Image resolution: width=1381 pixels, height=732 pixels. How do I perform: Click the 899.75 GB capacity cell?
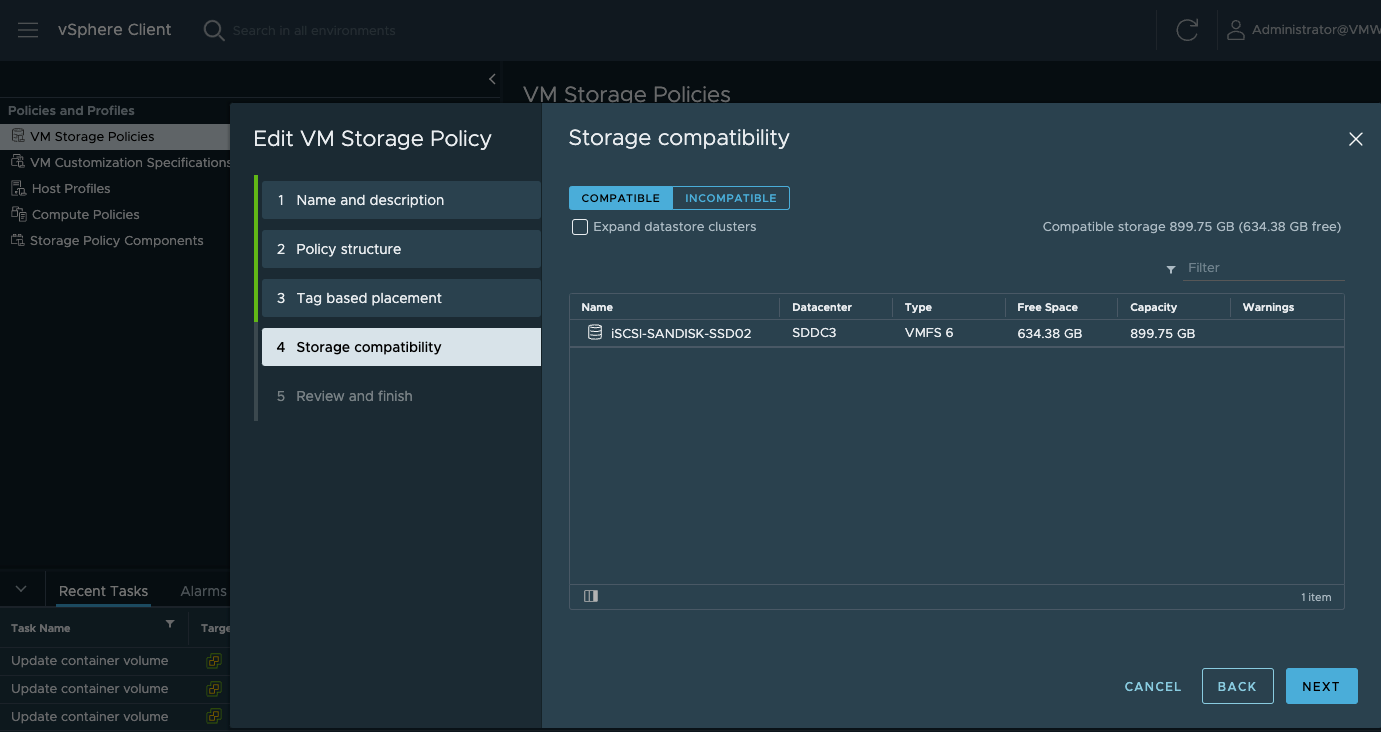pyautogui.click(x=1163, y=333)
